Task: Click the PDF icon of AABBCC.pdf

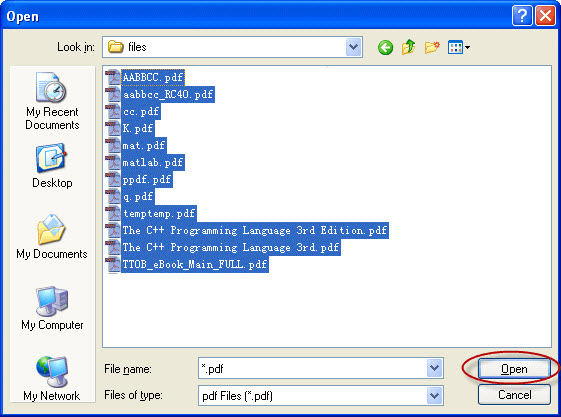Action: pos(113,77)
